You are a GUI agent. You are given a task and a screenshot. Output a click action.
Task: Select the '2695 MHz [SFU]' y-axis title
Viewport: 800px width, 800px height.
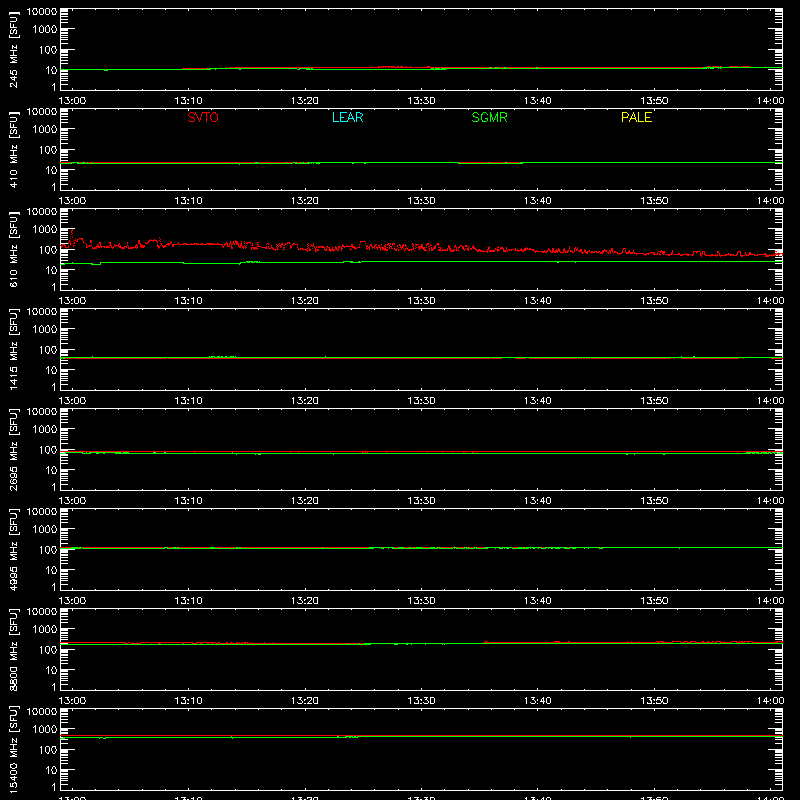click(x=13, y=449)
